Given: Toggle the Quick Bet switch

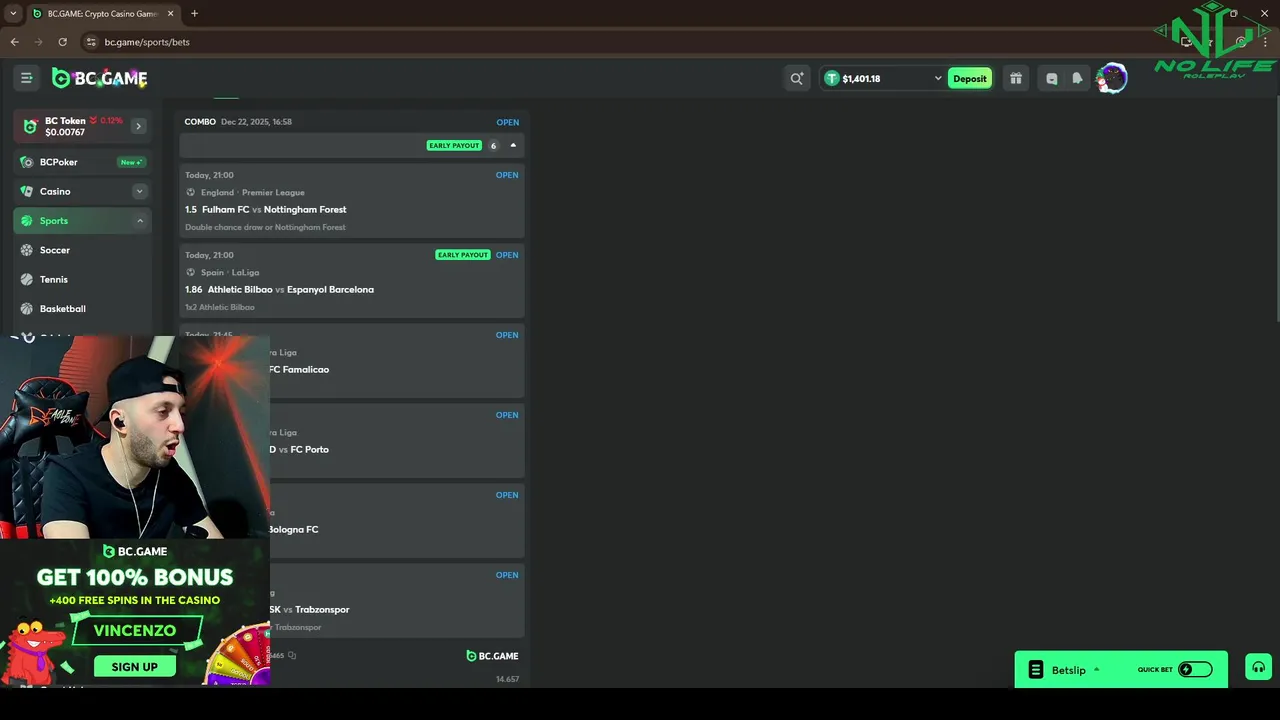Looking at the screenshot, I should point(1195,670).
